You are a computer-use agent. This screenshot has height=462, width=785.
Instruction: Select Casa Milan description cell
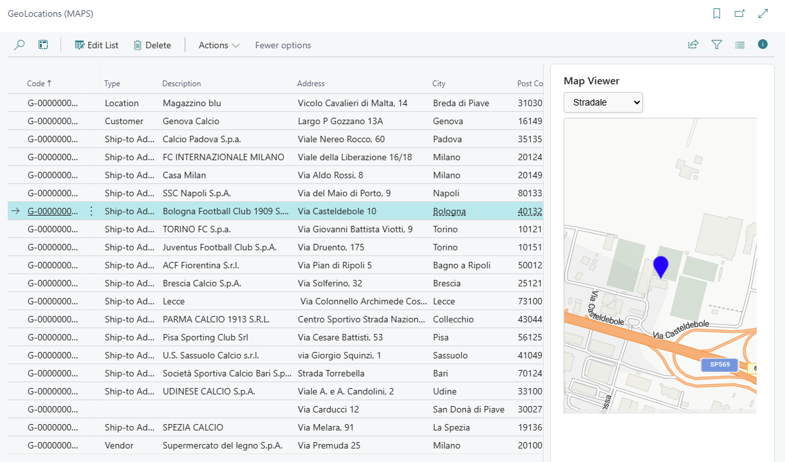coord(184,175)
